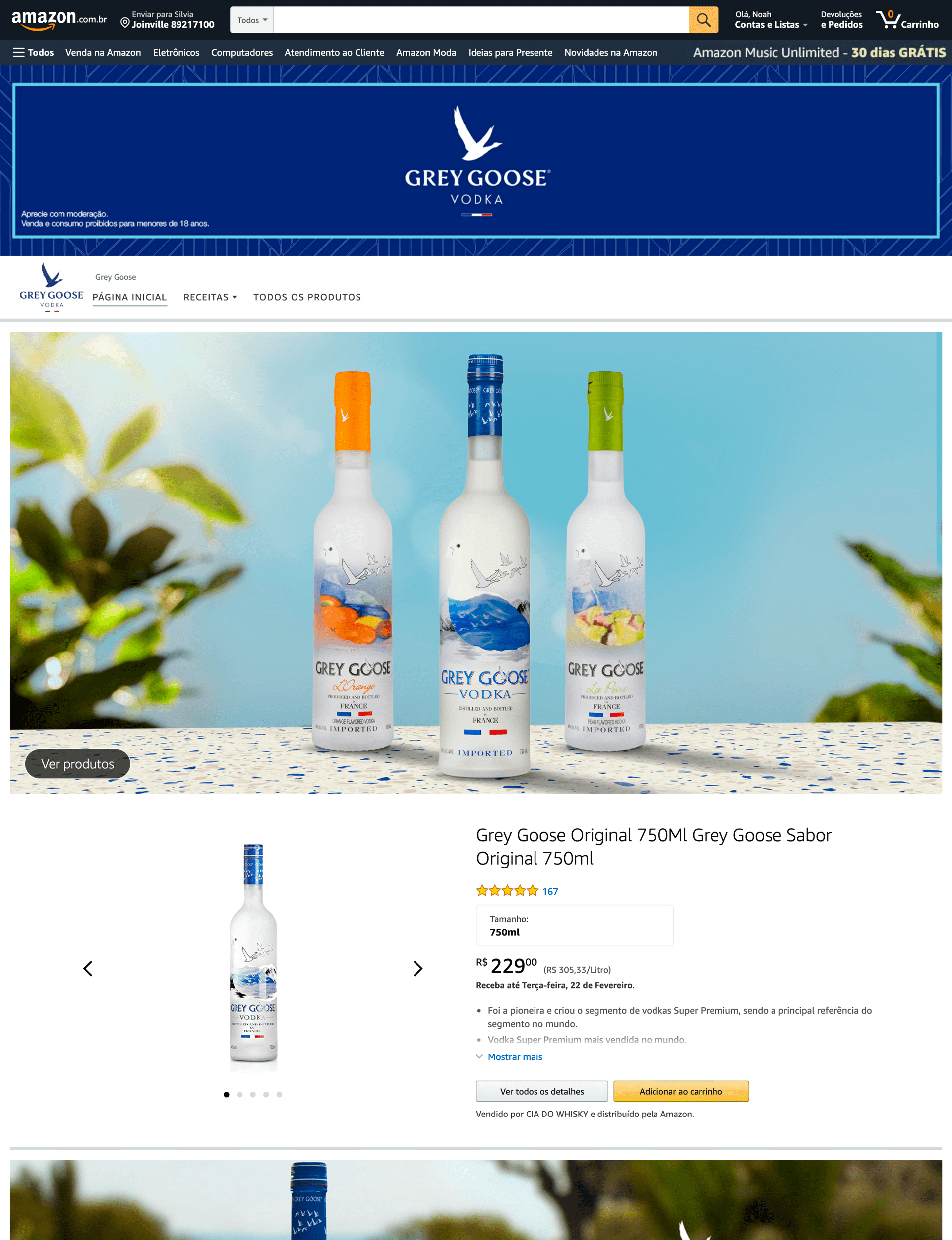
Task: Click the five-star rating icons
Action: coord(507,890)
